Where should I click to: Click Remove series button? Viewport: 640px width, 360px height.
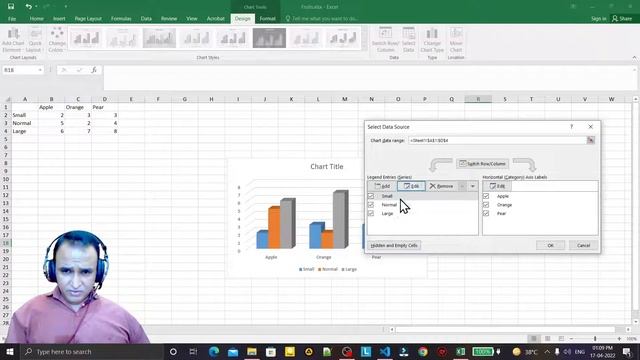(442, 186)
